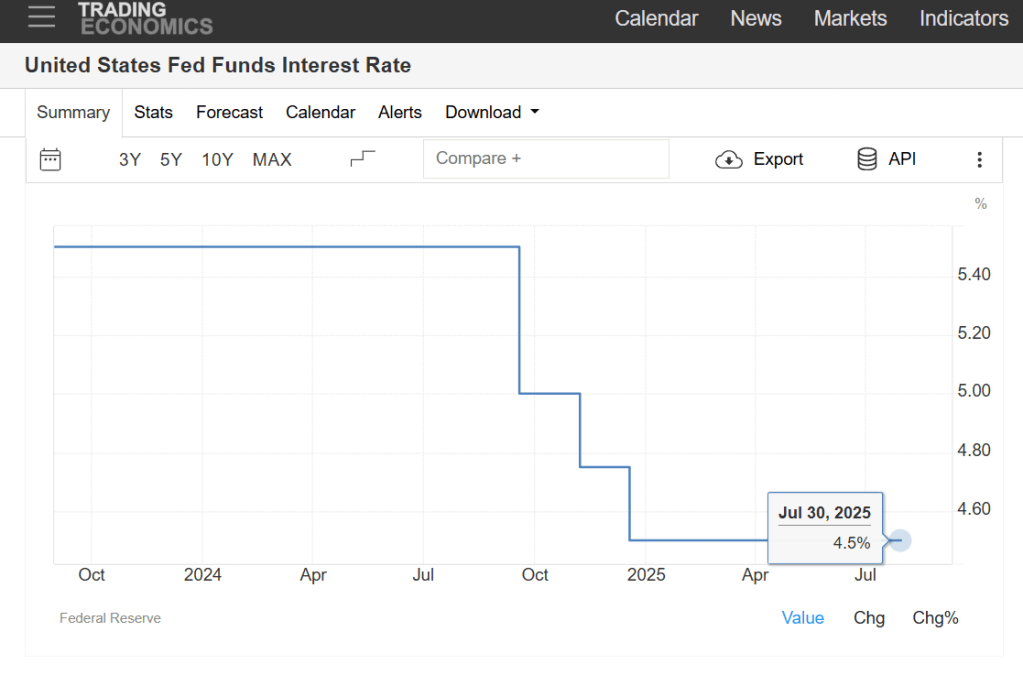Image resolution: width=1023 pixels, height=686 pixels.
Task: Select the 3Y time range
Action: coord(130,159)
